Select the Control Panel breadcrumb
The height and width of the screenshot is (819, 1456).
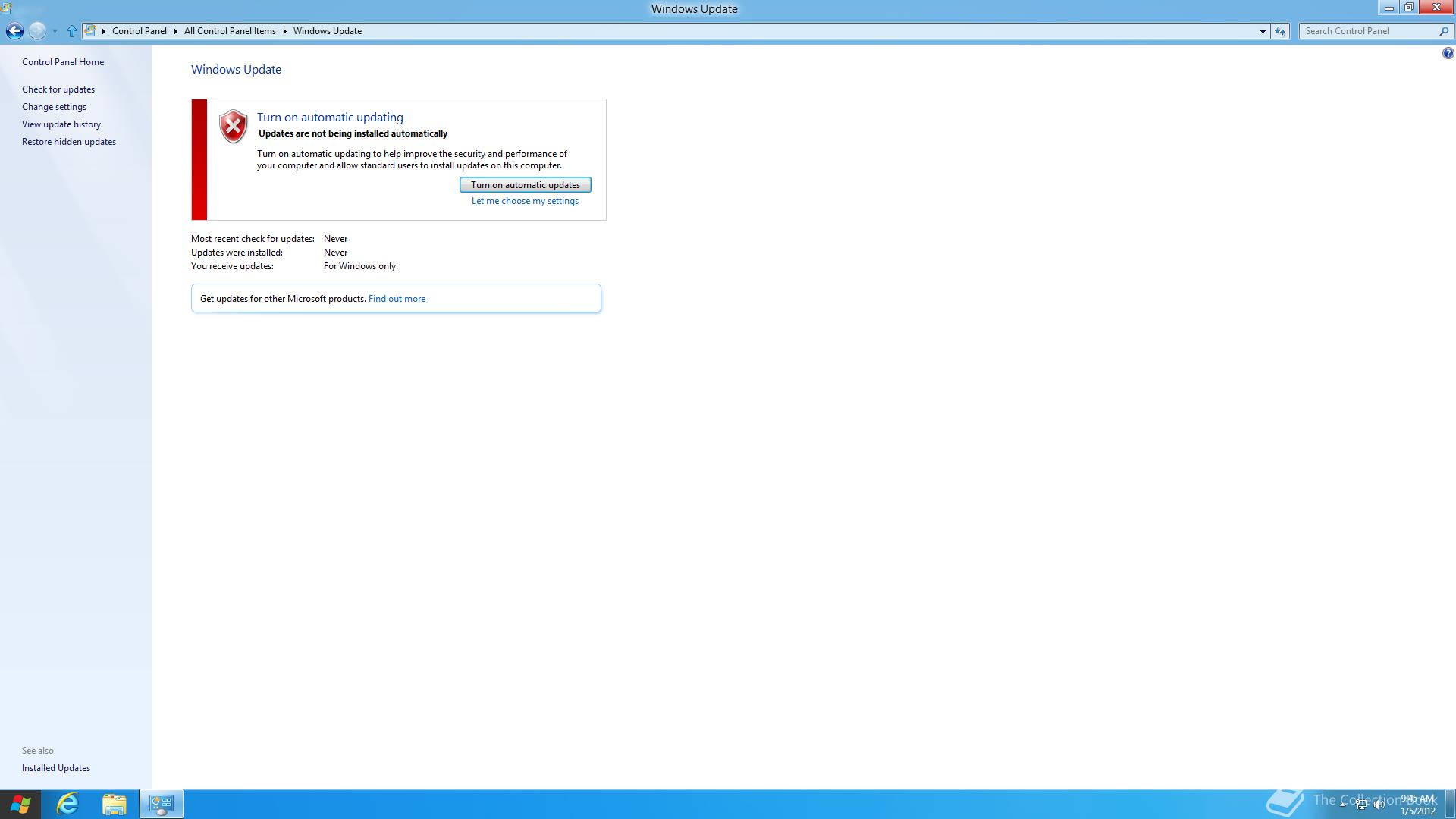(140, 31)
